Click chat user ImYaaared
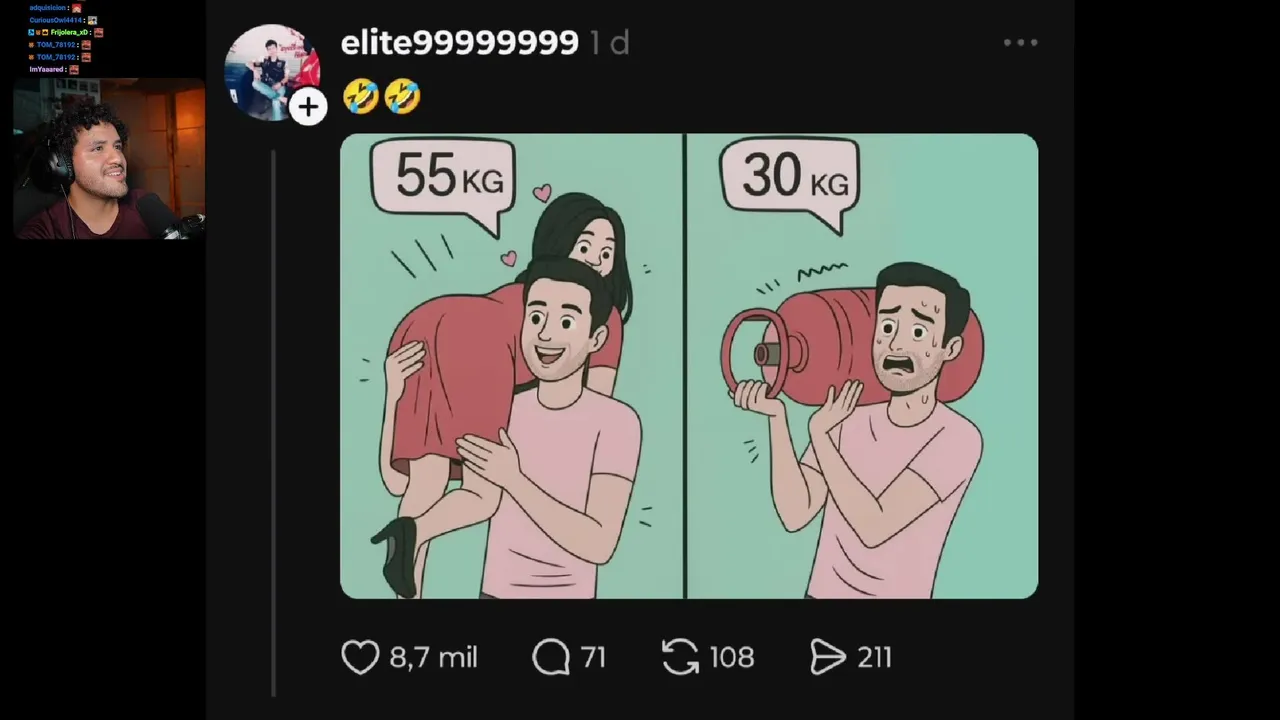Viewport: 1280px width, 720px height. pyautogui.click(x=46, y=69)
